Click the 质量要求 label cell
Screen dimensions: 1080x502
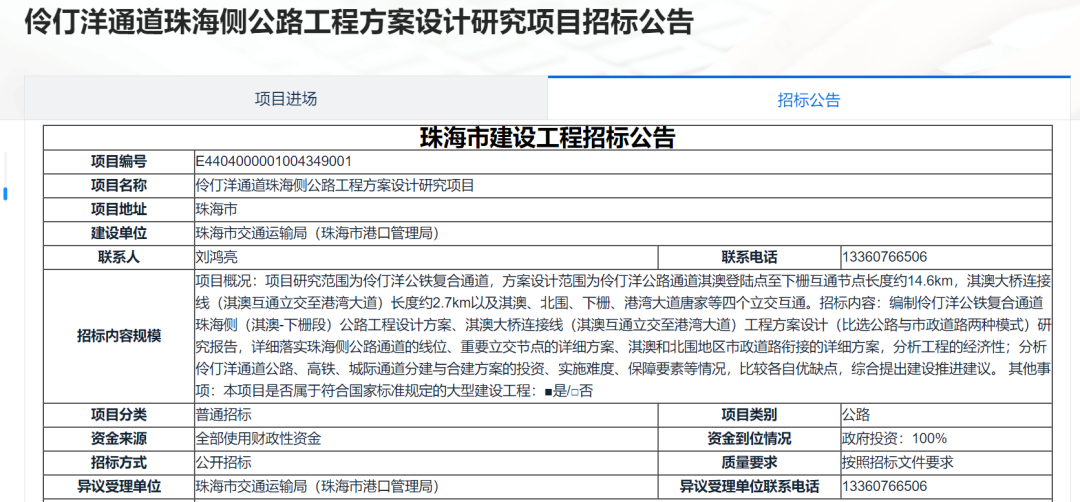pyautogui.click(x=749, y=463)
